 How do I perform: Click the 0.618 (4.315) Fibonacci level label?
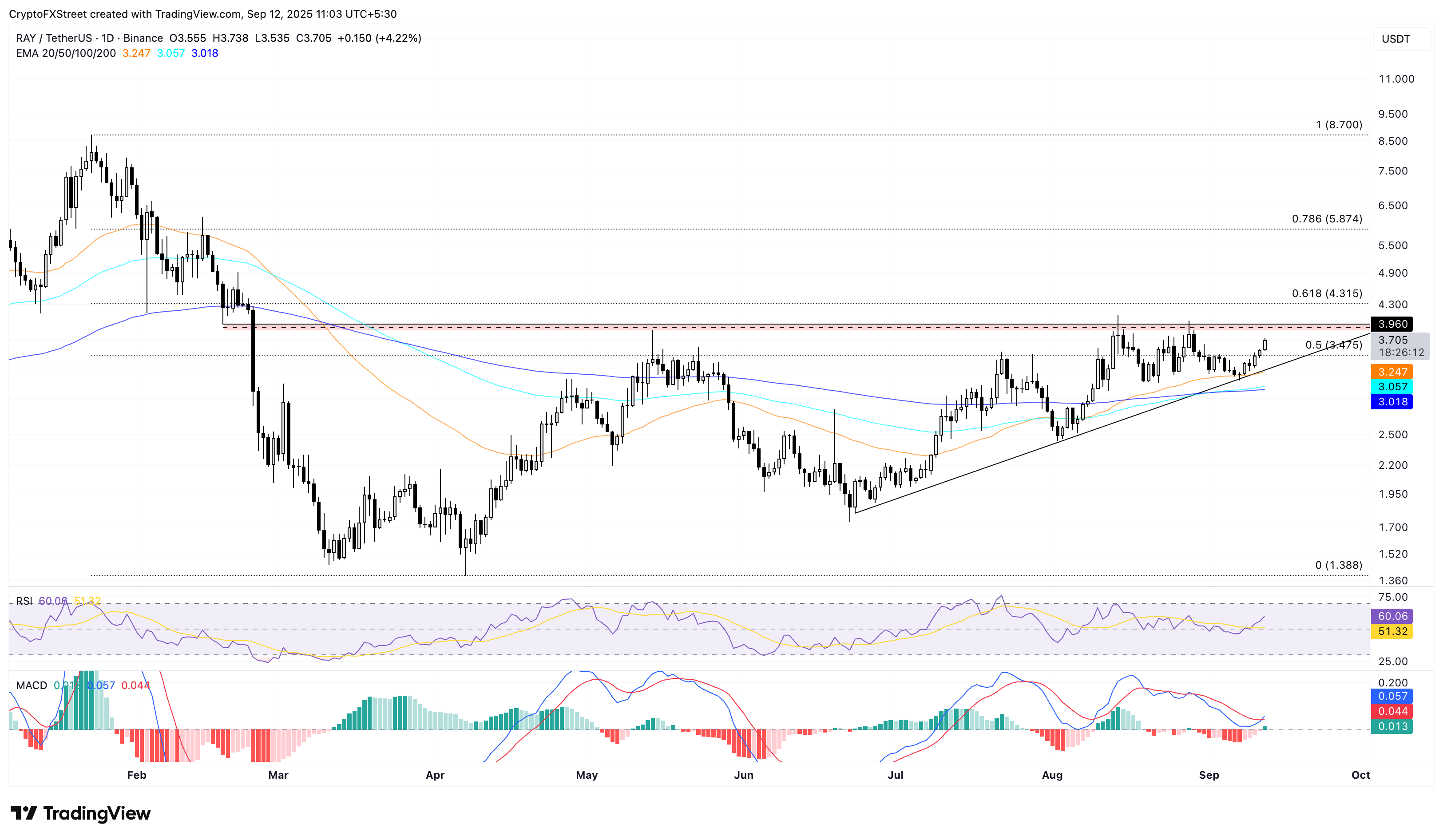(x=1327, y=293)
